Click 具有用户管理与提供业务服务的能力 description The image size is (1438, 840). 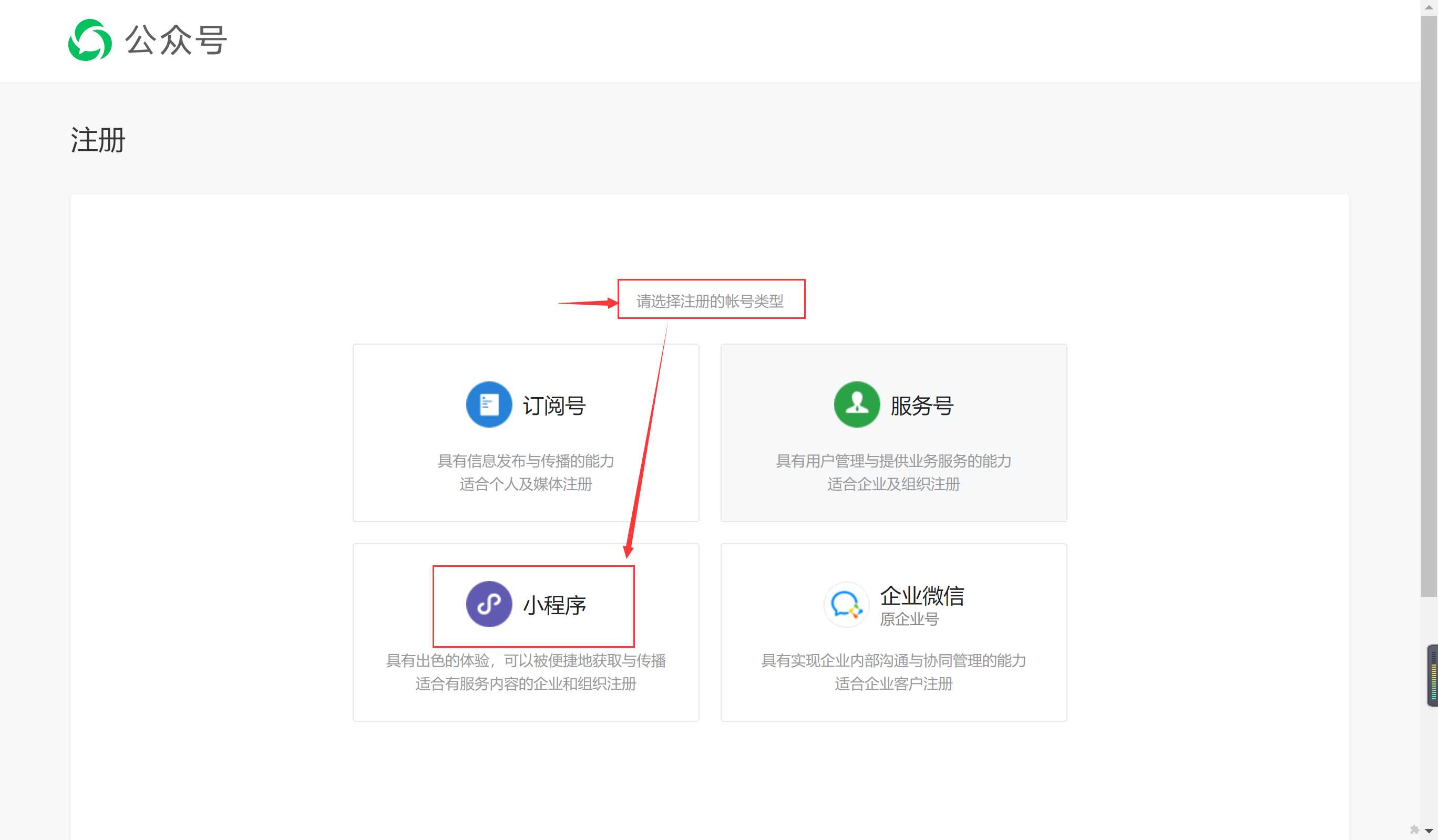pyautogui.click(x=893, y=461)
